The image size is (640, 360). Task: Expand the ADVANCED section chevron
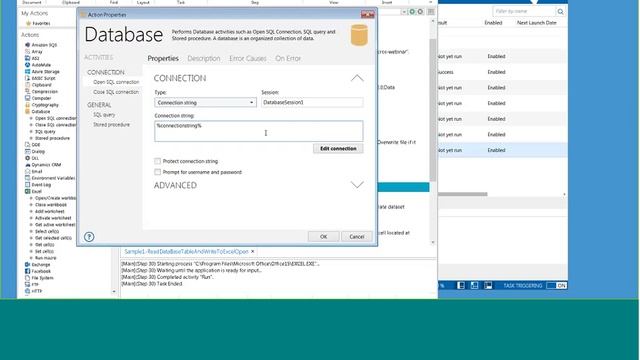coord(357,185)
